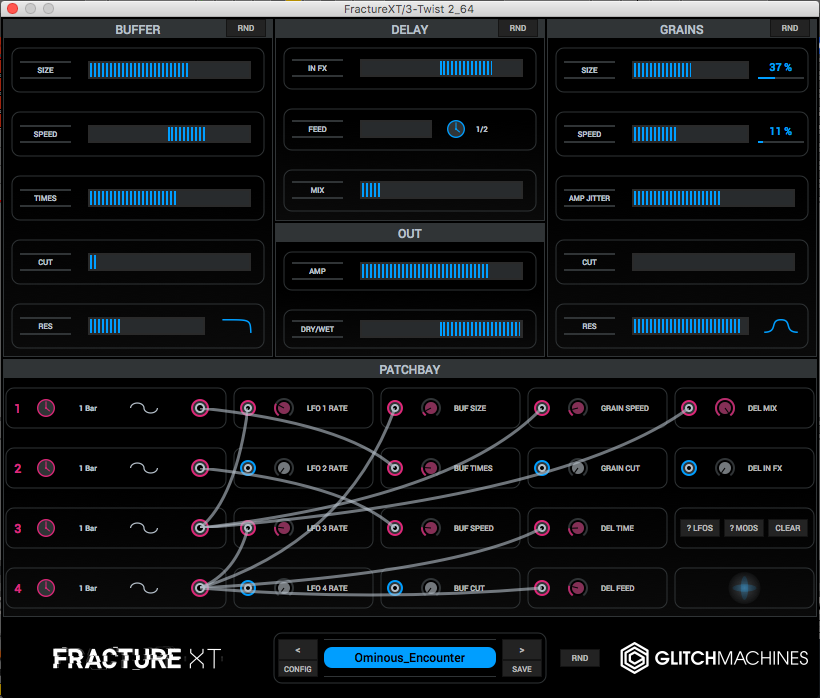This screenshot has height=698, width=820.
Task: Click the DEL TIME input jack
Action: (x=542, y=528)
